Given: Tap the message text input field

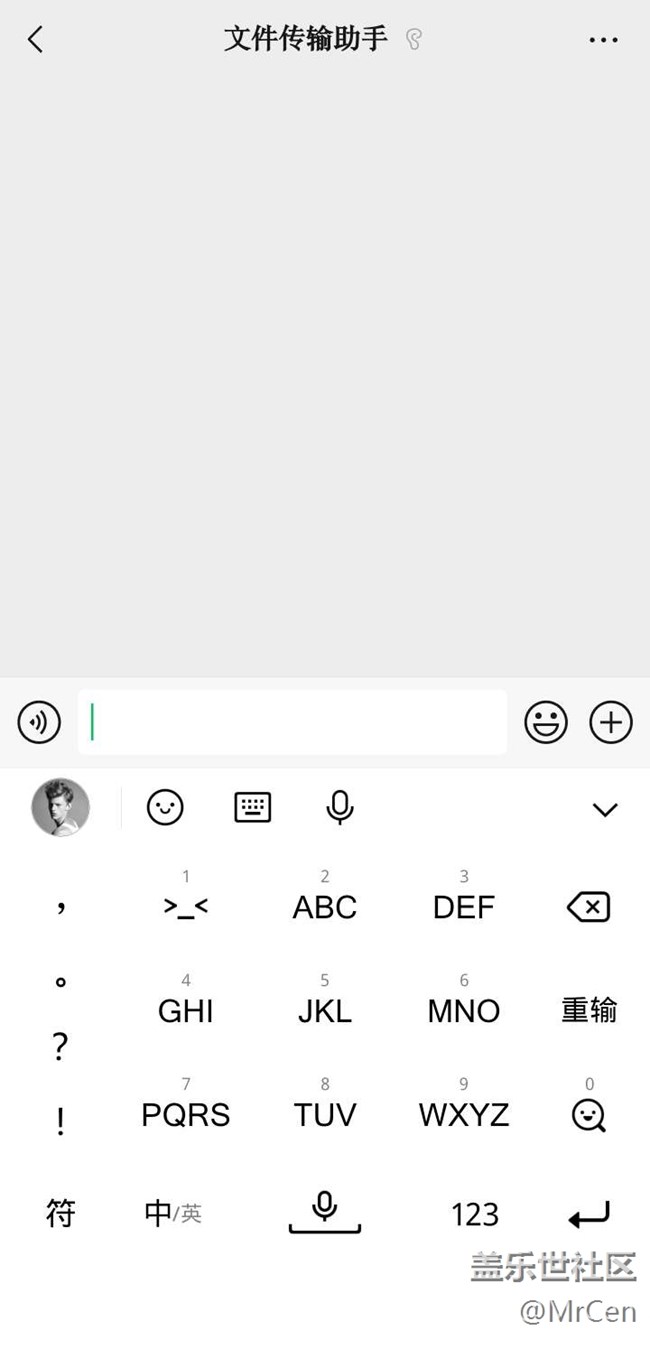Looking at the screenshot, I should 292,721.
